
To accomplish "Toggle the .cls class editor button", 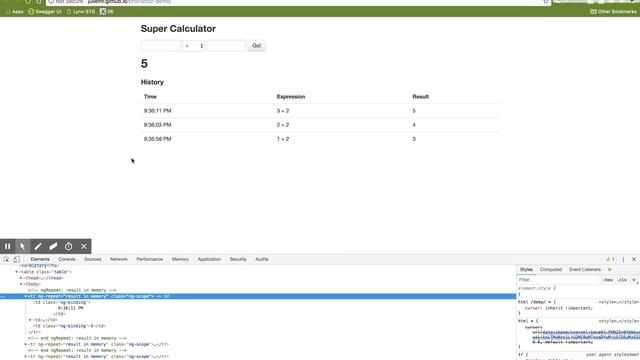I will 622,280.
